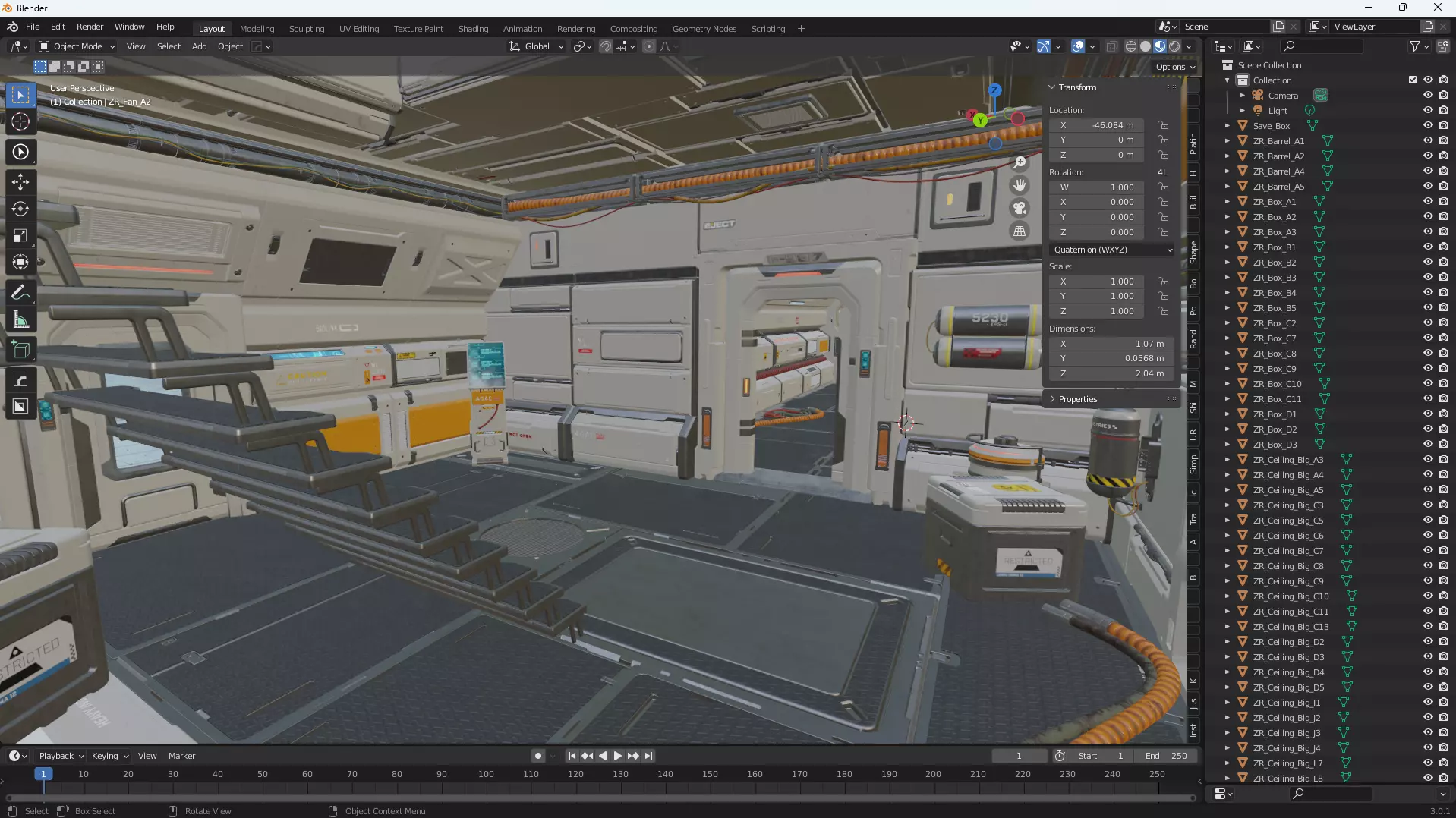Add a new workspace with plus button
The image size is (1456, 818).
801,29
